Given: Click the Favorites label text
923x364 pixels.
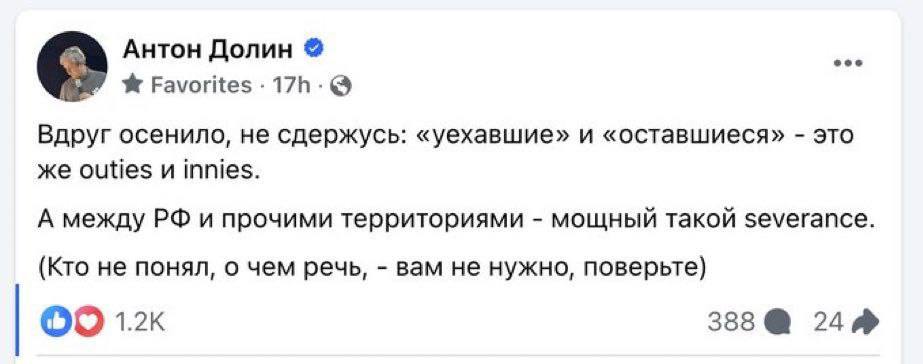Looking at the screenshot, I should 201,86.
